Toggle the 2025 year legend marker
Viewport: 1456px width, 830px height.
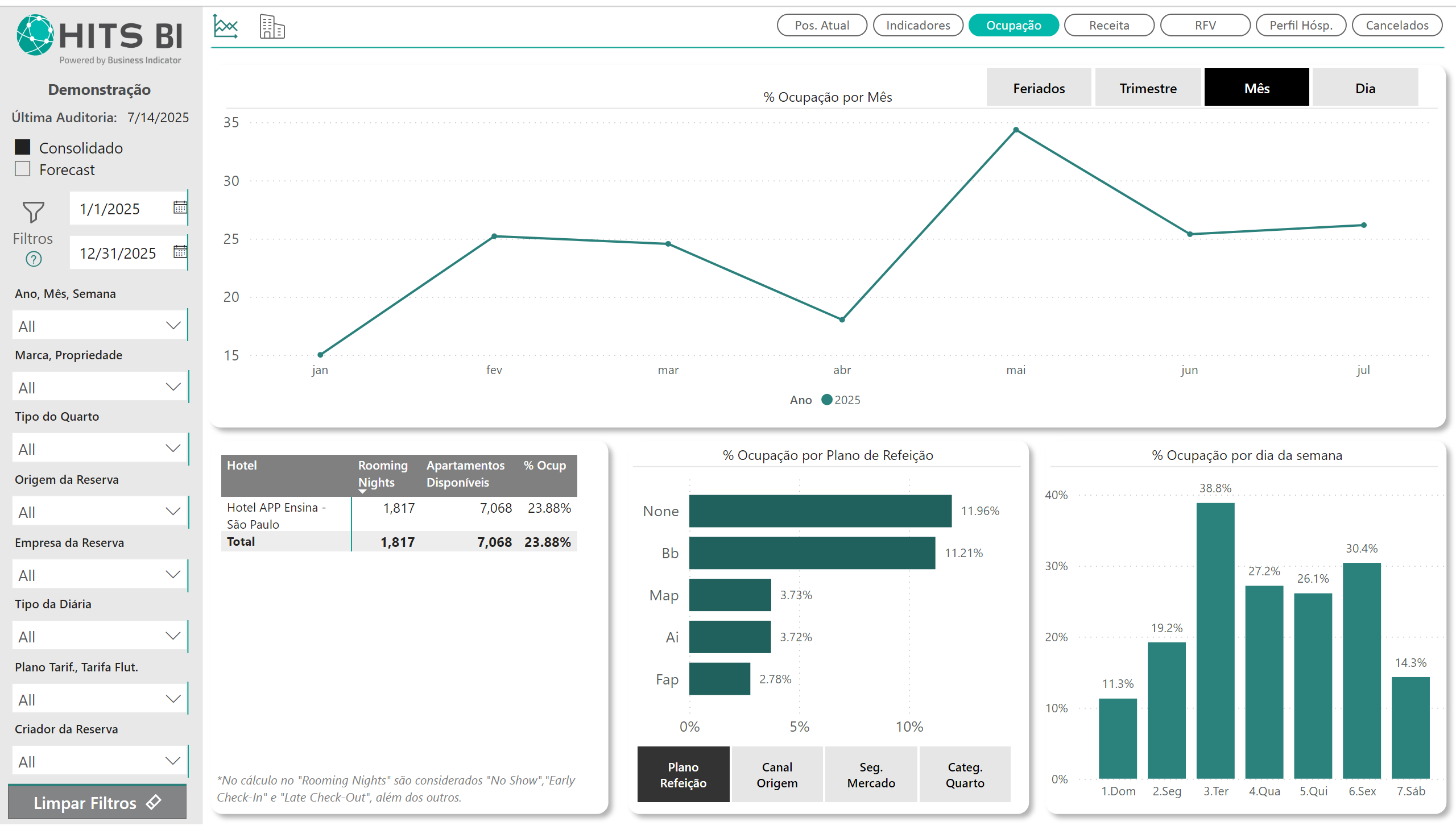[x=826, y=400]
